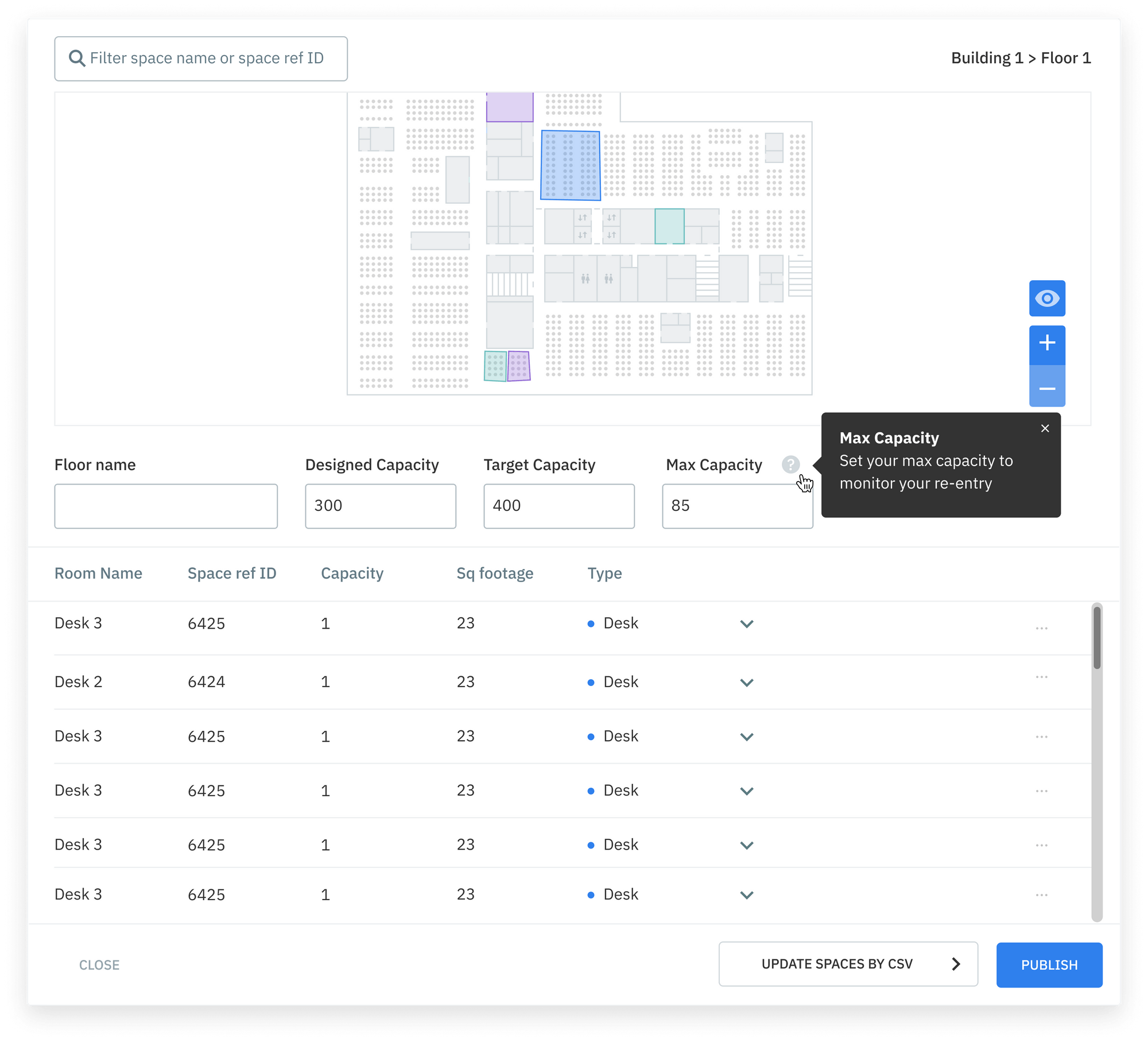
Task: Select the Floor name input field
Action: tap(166, 506)
